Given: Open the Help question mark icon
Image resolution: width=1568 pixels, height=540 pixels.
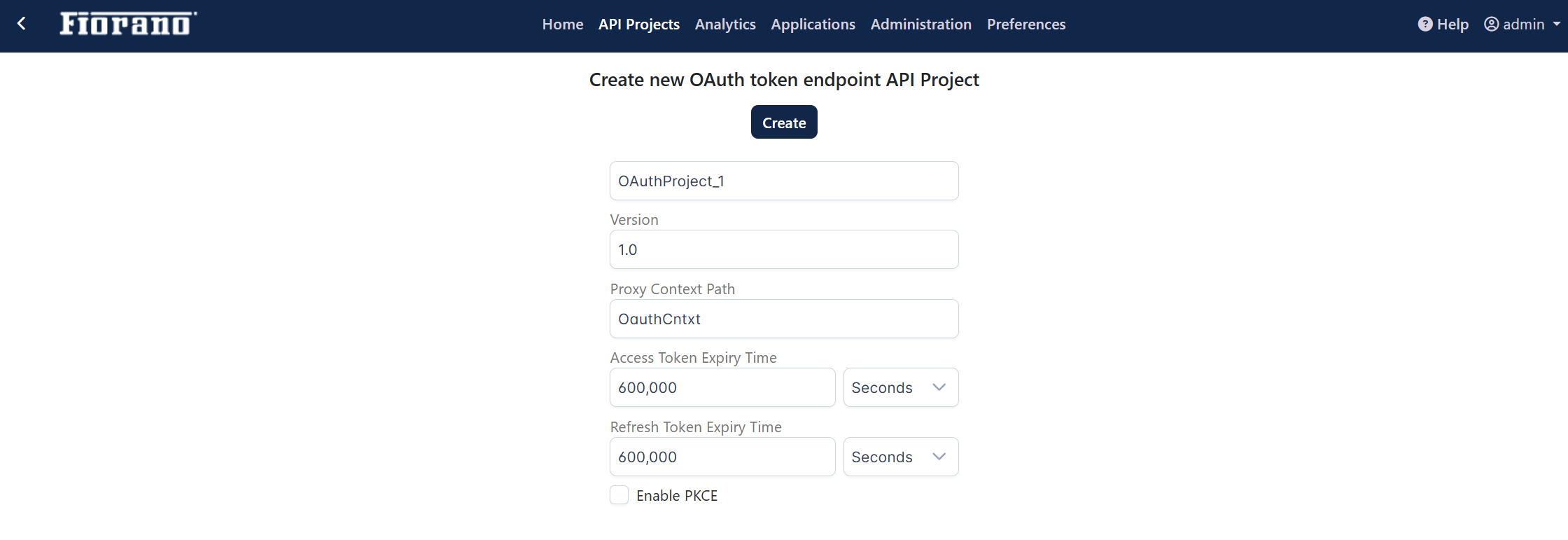Looking at the screenshot, I should pos(1424,25).
